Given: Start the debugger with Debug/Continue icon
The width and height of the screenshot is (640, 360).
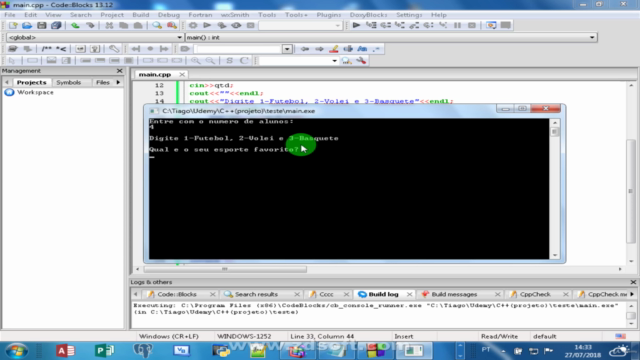Looking at the screenshot, I should click(x=356, y=25).
